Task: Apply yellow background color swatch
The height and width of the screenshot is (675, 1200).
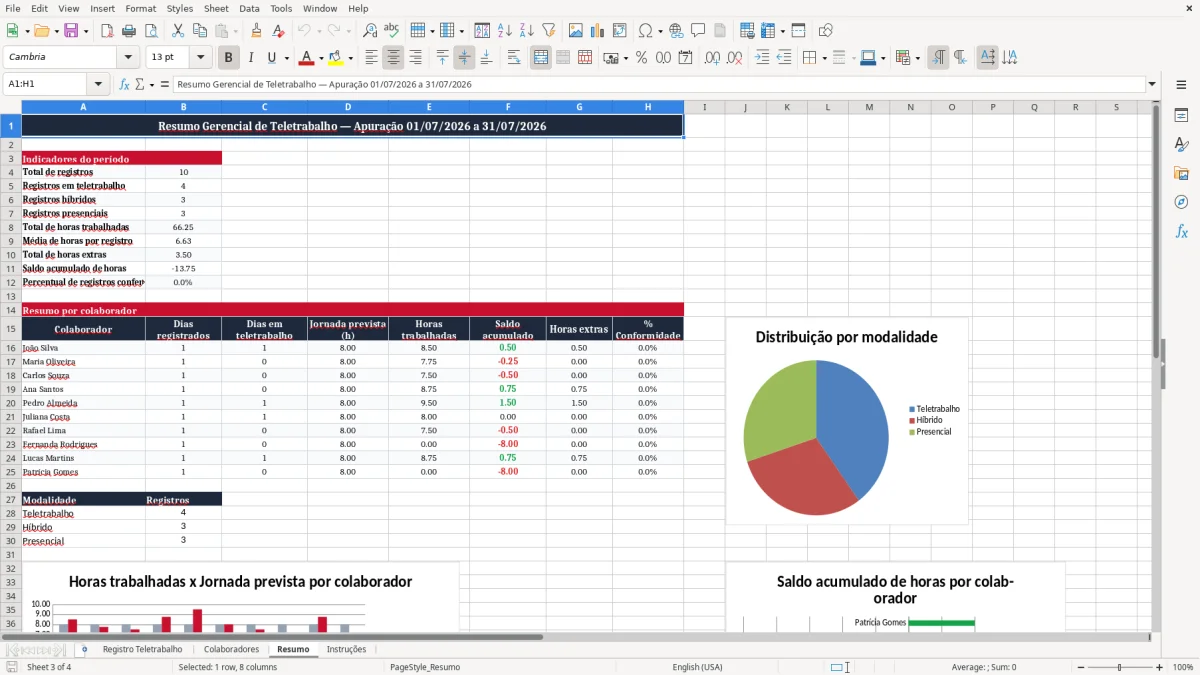Action: coord(335,58)
